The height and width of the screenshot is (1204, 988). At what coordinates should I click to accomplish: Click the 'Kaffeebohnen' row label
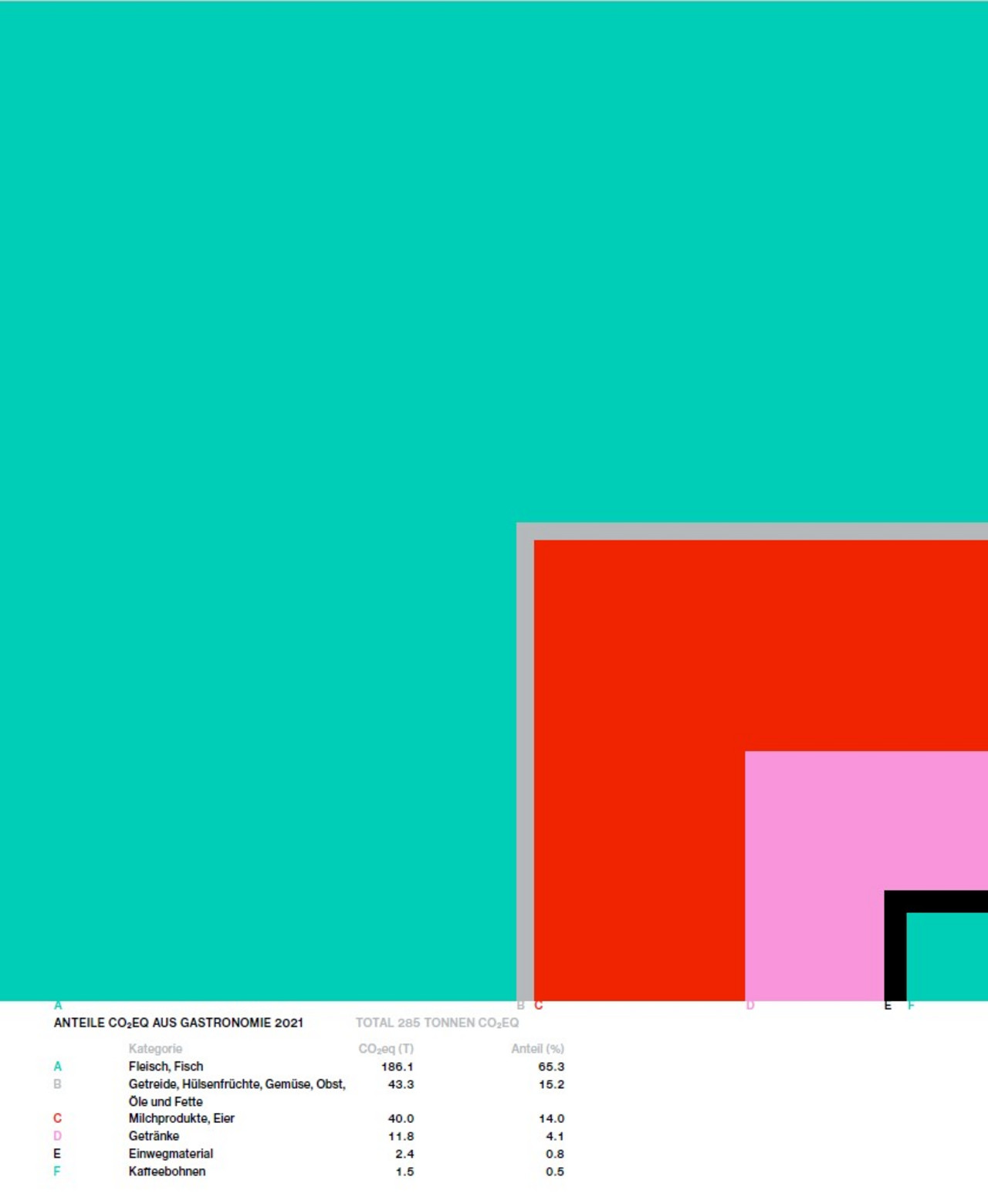167,1171
